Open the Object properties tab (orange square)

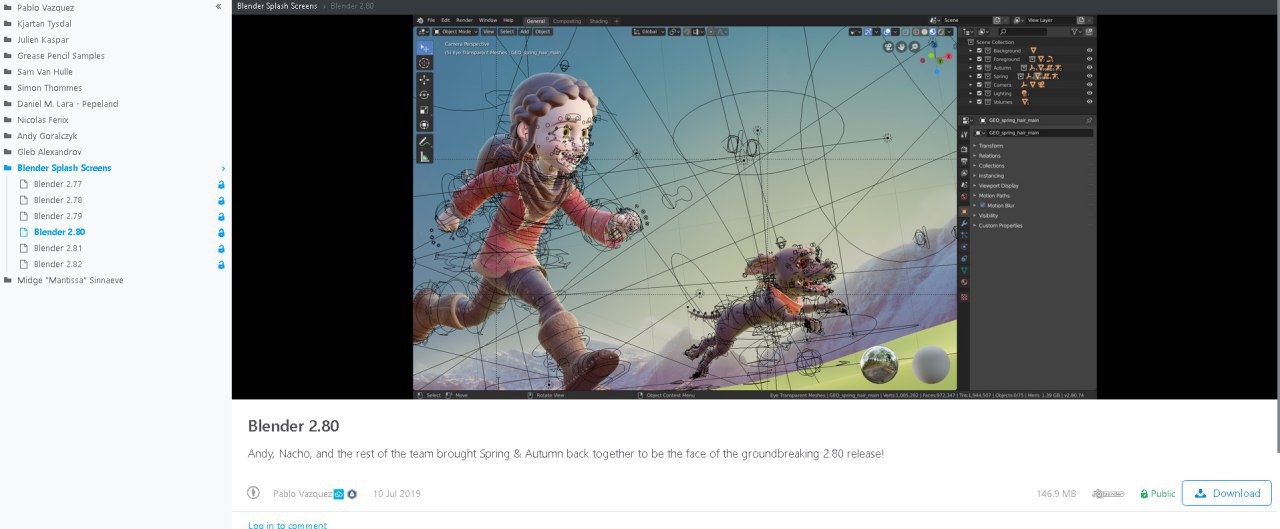pos(964,211)
